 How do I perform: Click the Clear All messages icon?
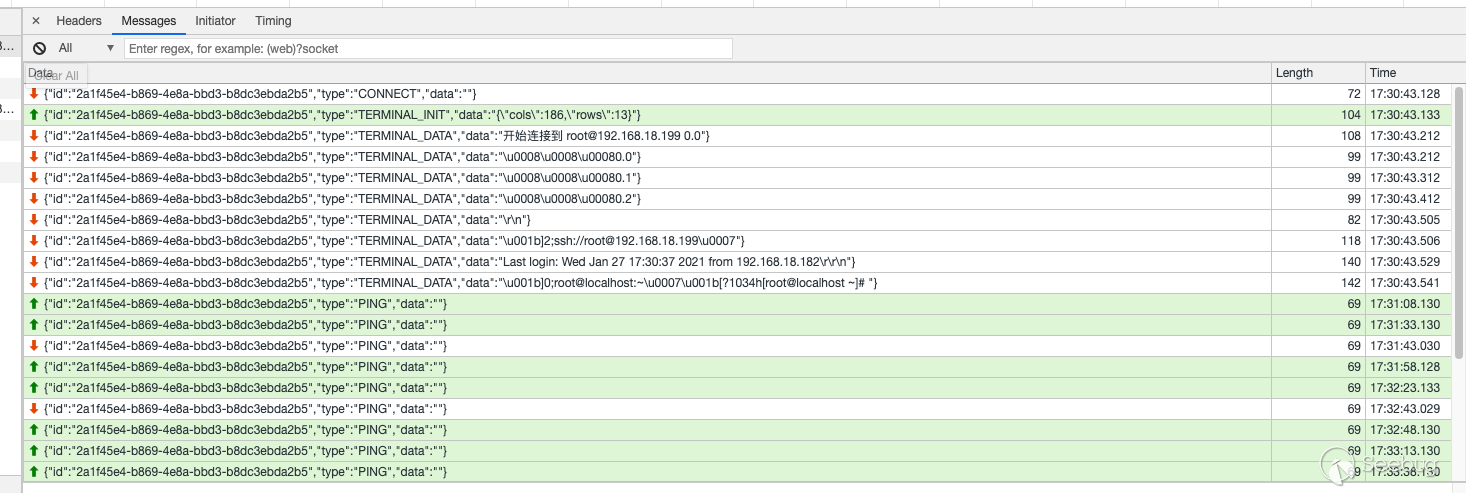pyautogui.click(x=39, y=48)
